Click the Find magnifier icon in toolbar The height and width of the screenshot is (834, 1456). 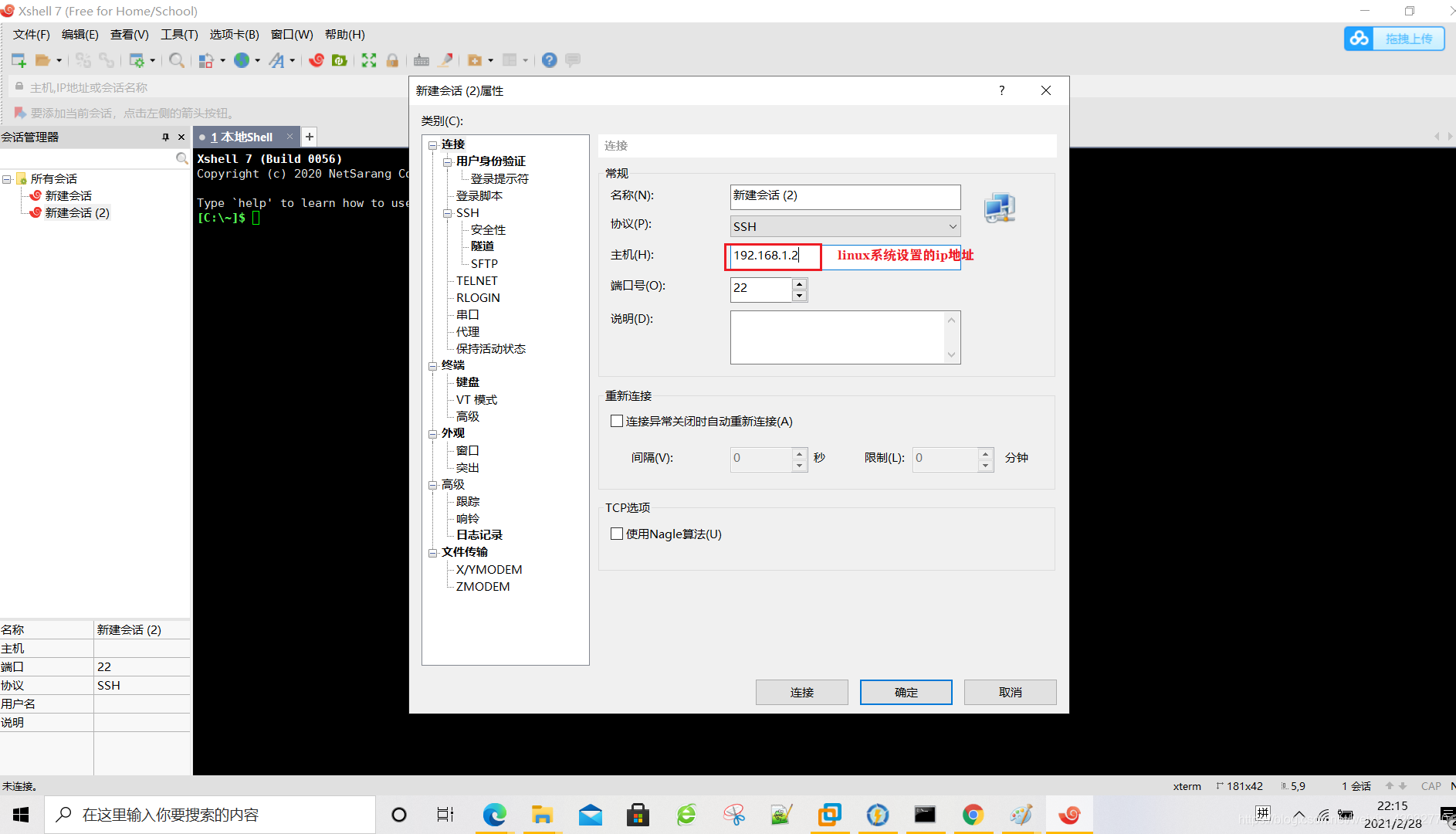[177, 60]
